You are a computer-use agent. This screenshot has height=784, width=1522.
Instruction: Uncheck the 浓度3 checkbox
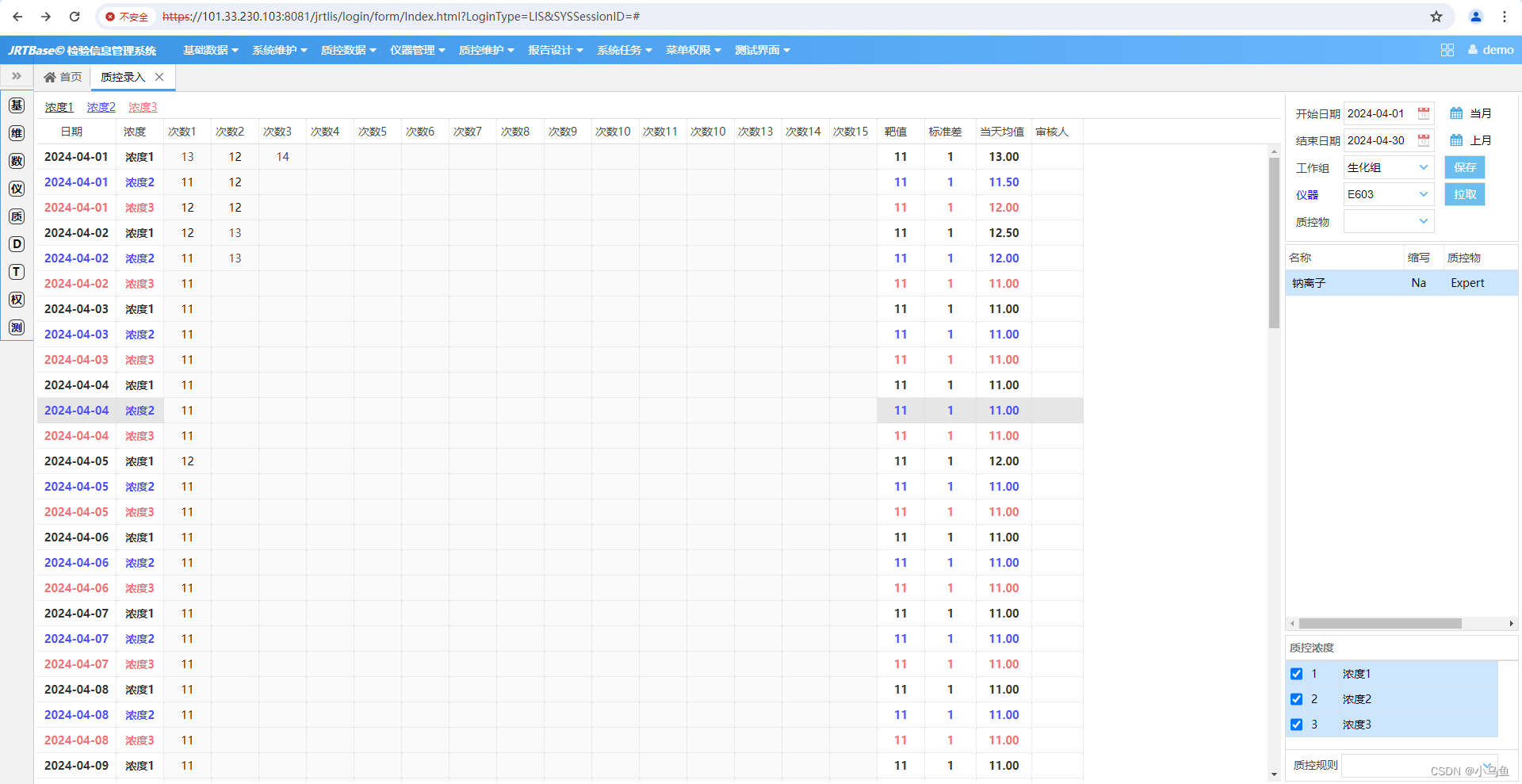click(x=1297, y=725)
